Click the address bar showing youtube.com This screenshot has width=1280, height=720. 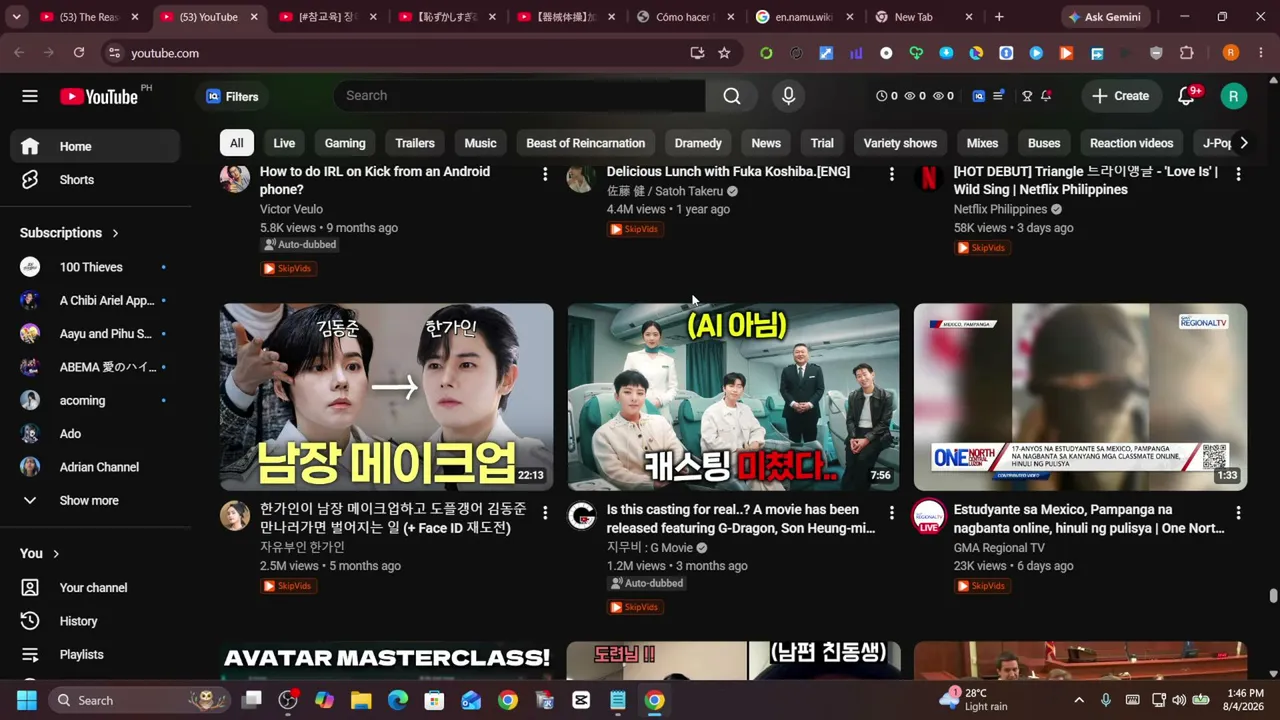point(400,53)
